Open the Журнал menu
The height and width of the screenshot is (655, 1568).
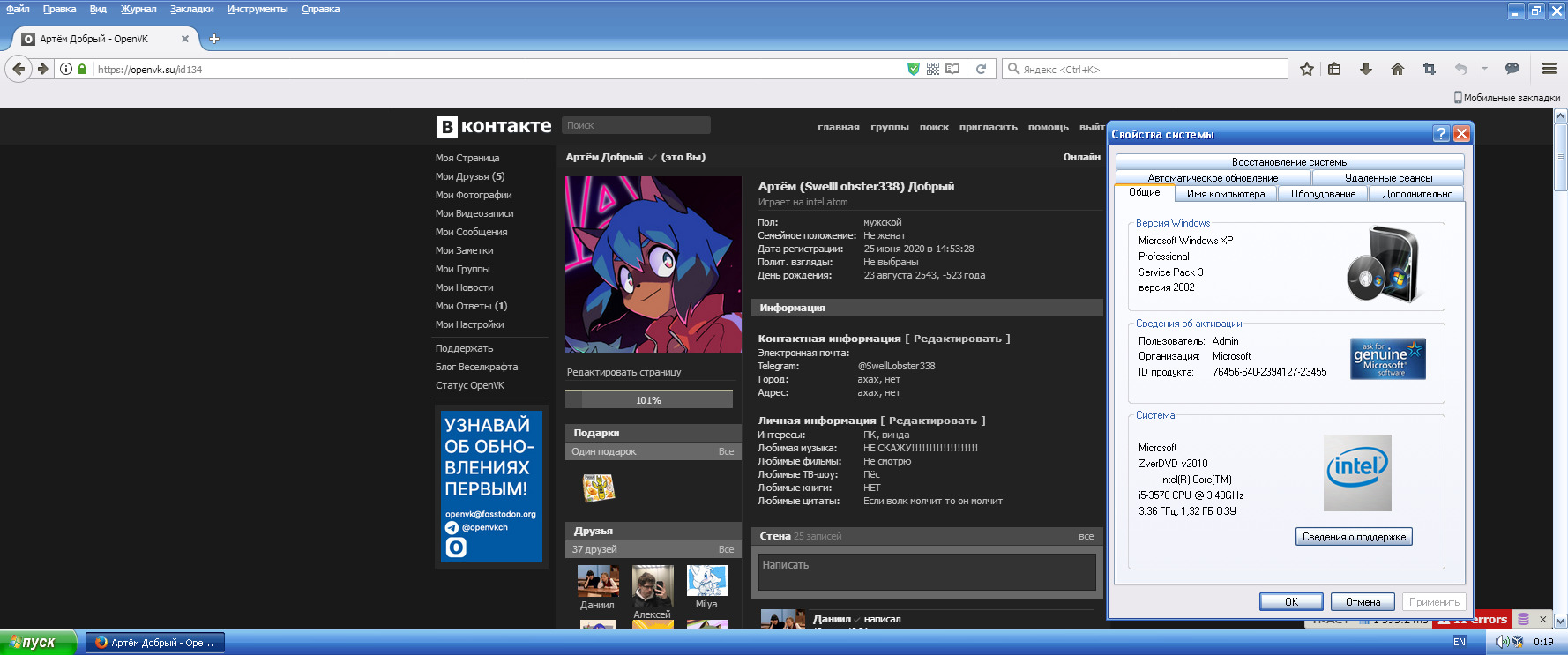coord(138,9)
